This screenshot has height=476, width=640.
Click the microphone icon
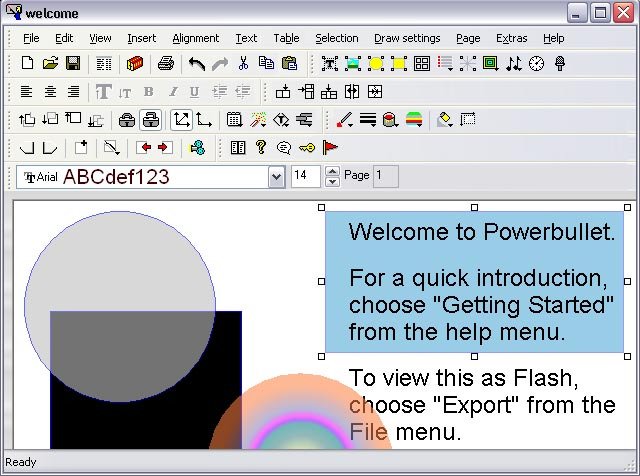pyautogui.click(x=560, y=64)
